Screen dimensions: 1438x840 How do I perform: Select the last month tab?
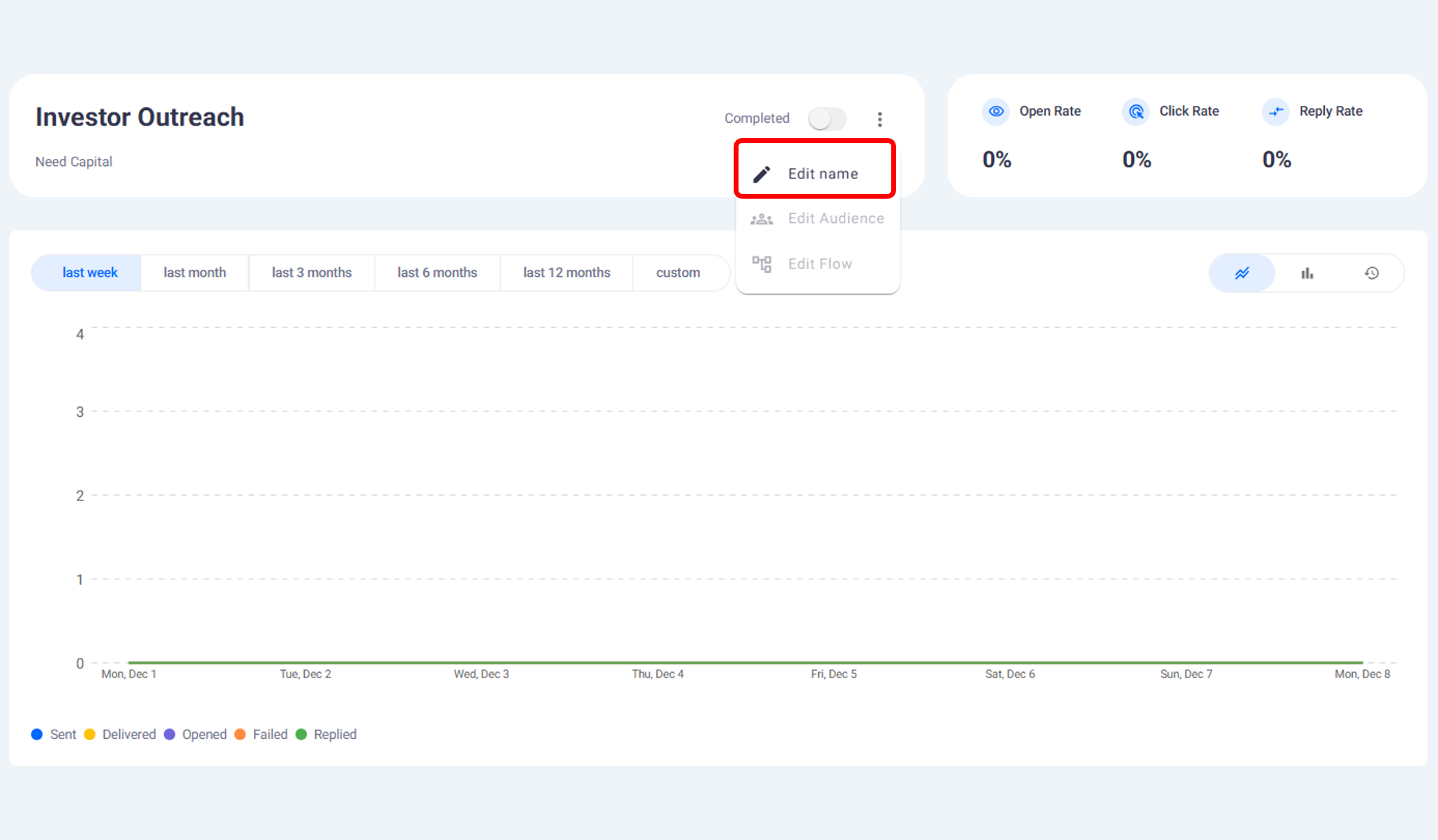[x=195, y=273]
